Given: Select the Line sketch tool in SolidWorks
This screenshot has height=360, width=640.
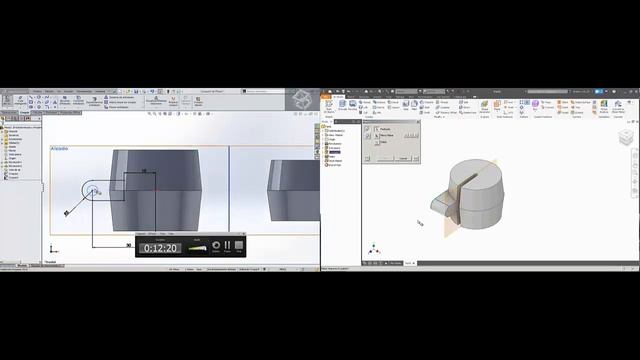Looking at the screenshot, I should [31, 98].
